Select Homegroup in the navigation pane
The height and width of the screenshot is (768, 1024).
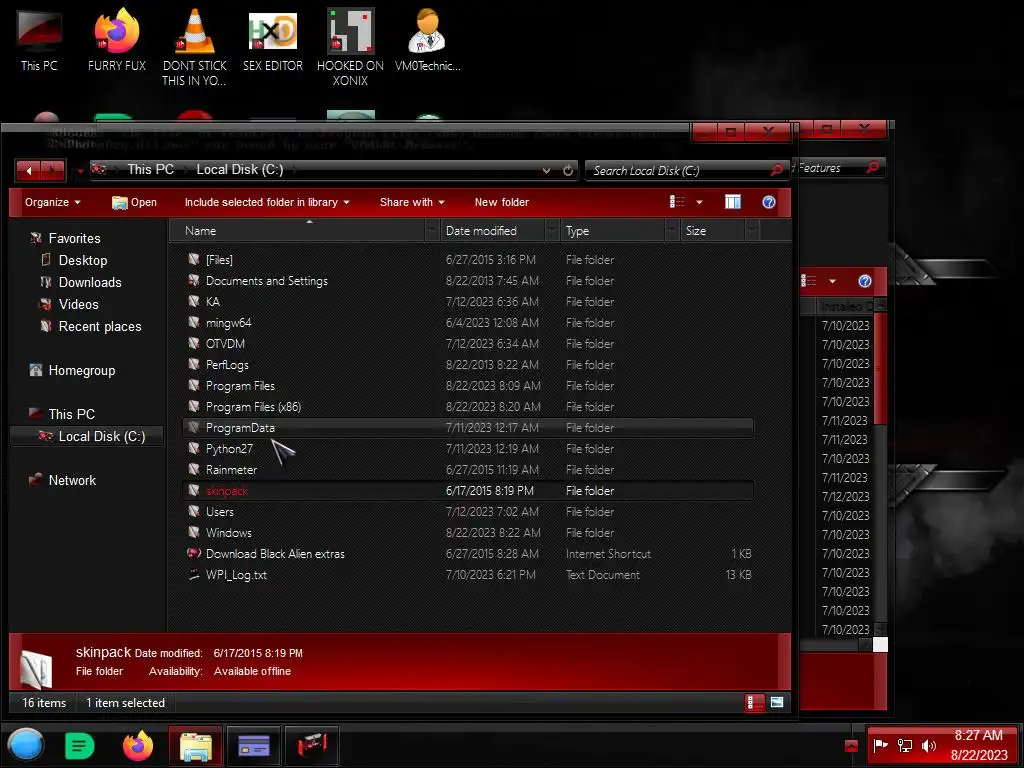pos(81,370)
